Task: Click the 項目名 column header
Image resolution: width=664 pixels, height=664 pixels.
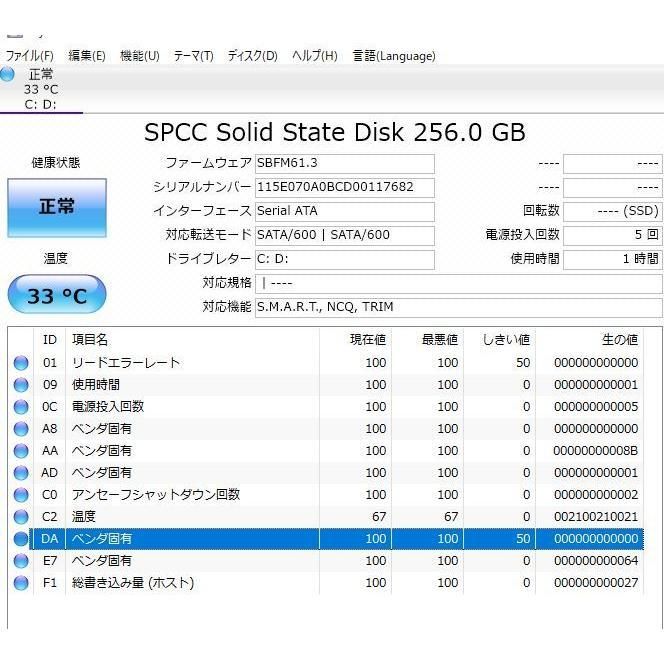Action: [x=193, y=340]
